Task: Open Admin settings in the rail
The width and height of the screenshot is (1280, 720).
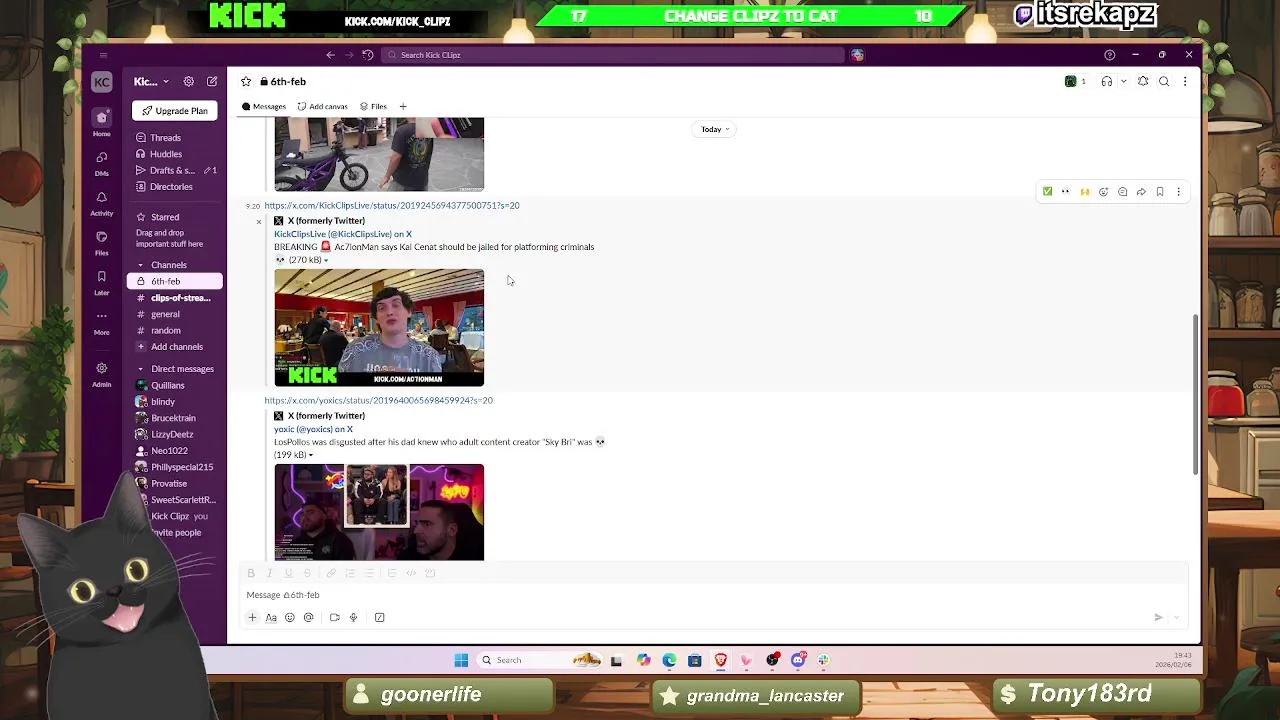Action: (x=101, y=374)
